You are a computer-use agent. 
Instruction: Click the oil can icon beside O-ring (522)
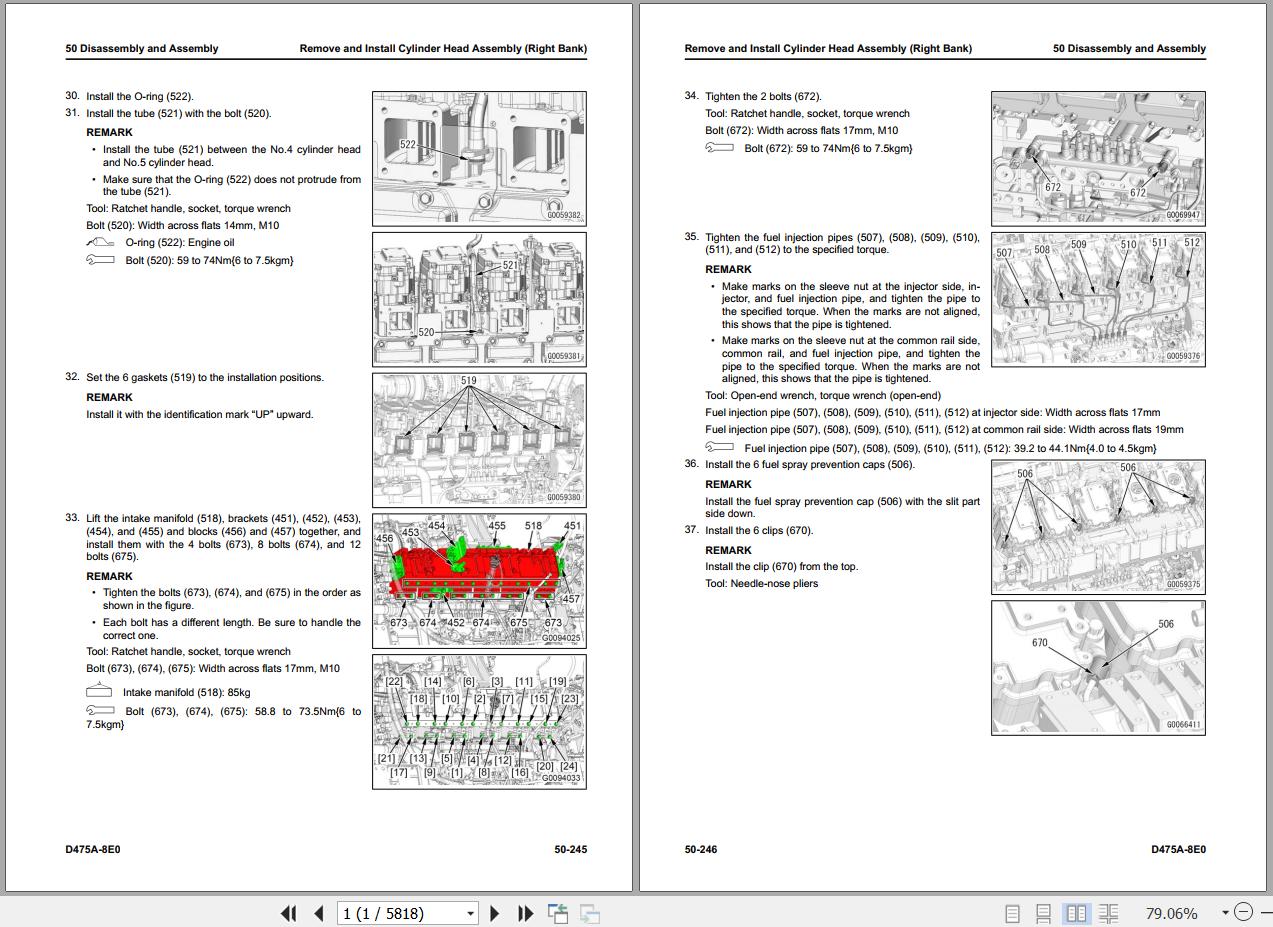(x=100, y=242)
